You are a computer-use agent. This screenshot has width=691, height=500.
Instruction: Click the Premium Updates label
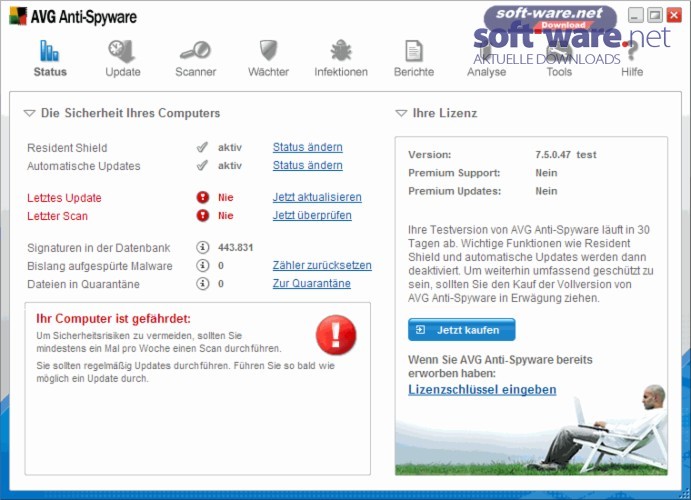coord(454,191)
